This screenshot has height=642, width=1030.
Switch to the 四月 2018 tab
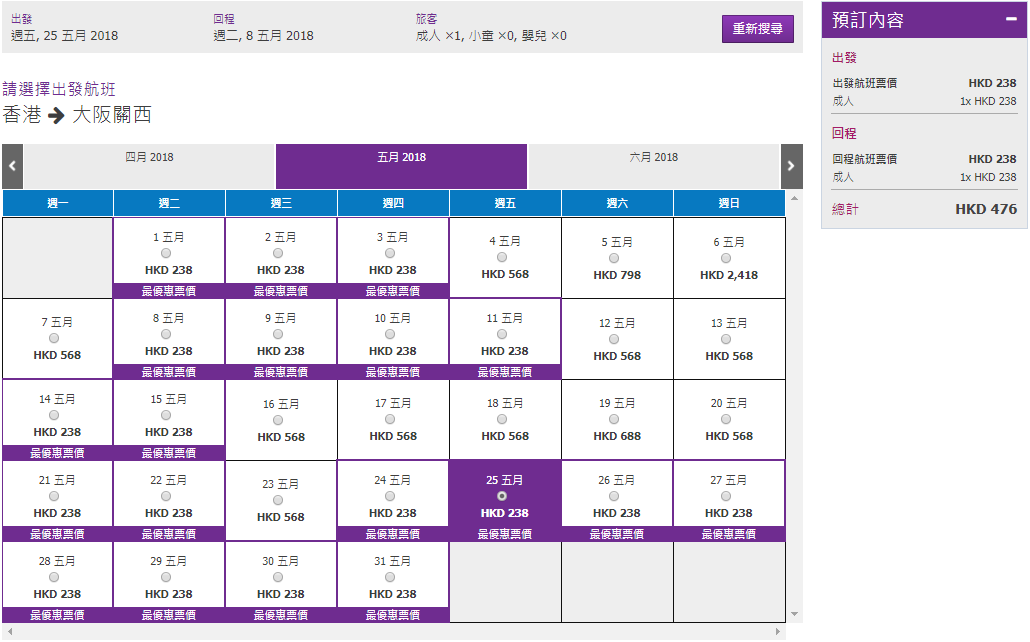tap(149, 166)
